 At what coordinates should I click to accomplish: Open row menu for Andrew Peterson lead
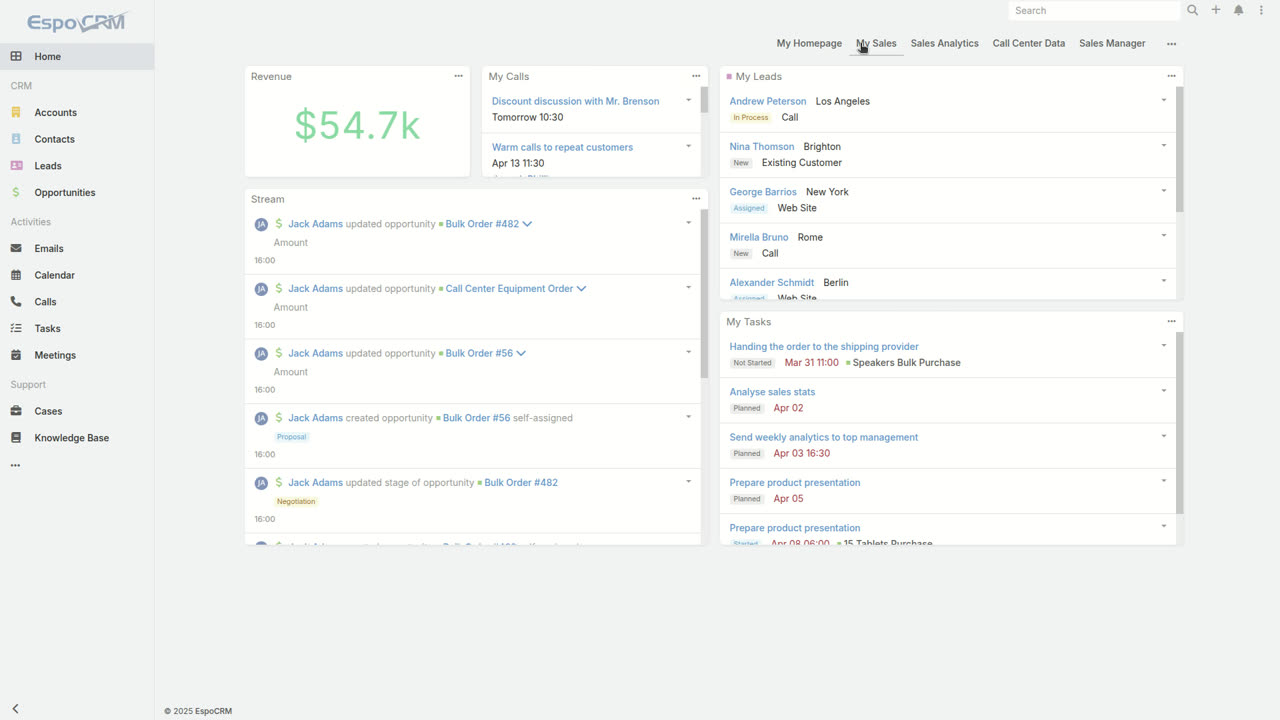tap(1163, 100)
